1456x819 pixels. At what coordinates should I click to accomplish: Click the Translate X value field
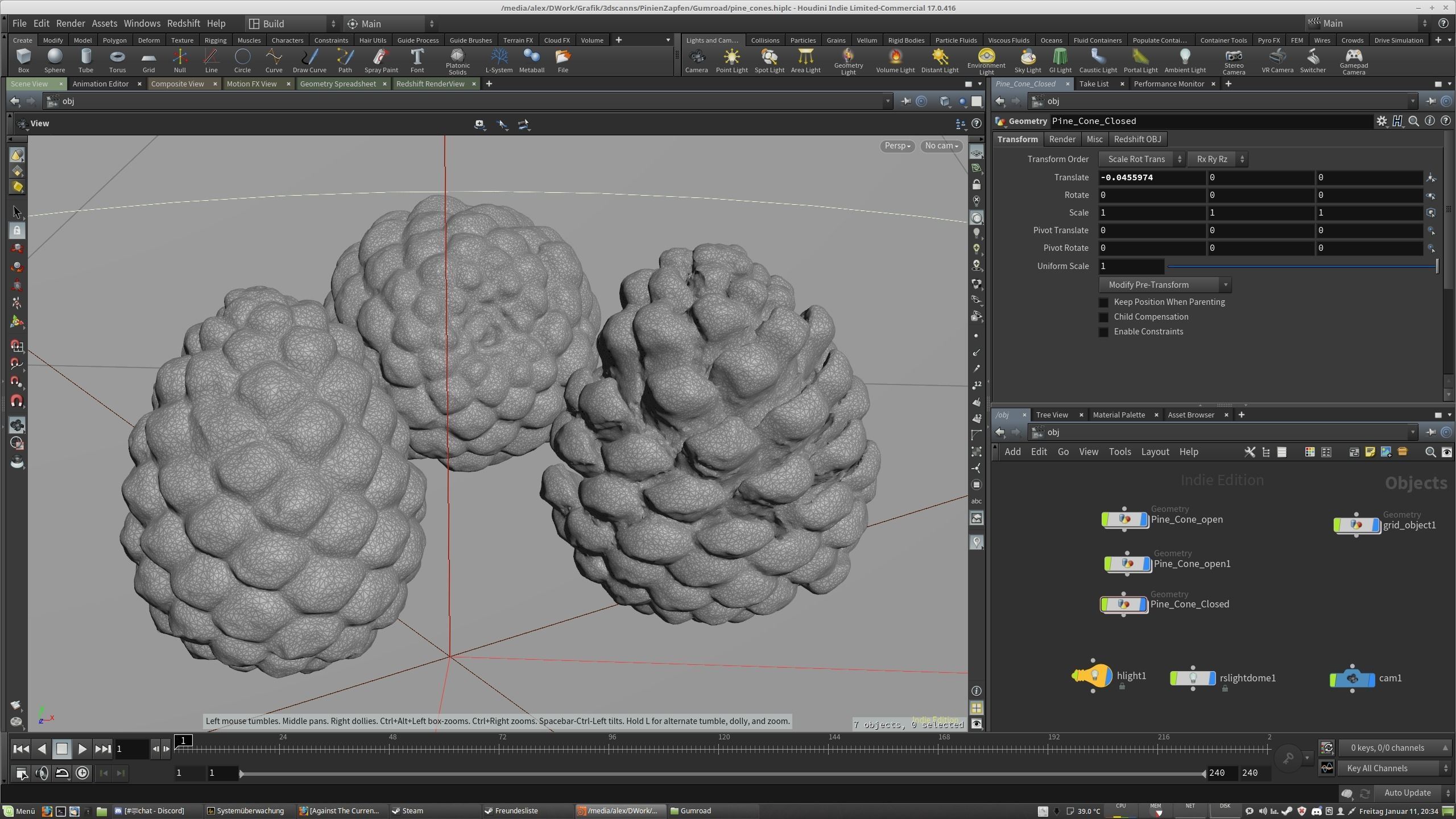[1152, 177]
